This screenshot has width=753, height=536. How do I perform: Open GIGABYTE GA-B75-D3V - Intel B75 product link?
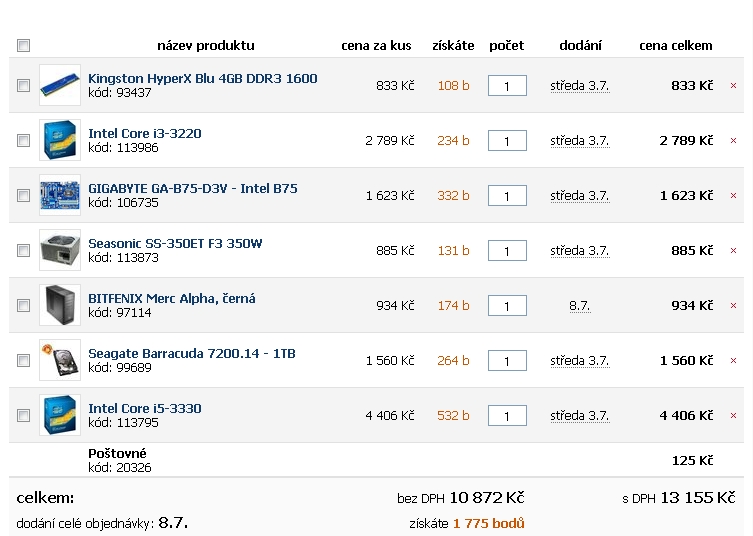pos(193,188)
